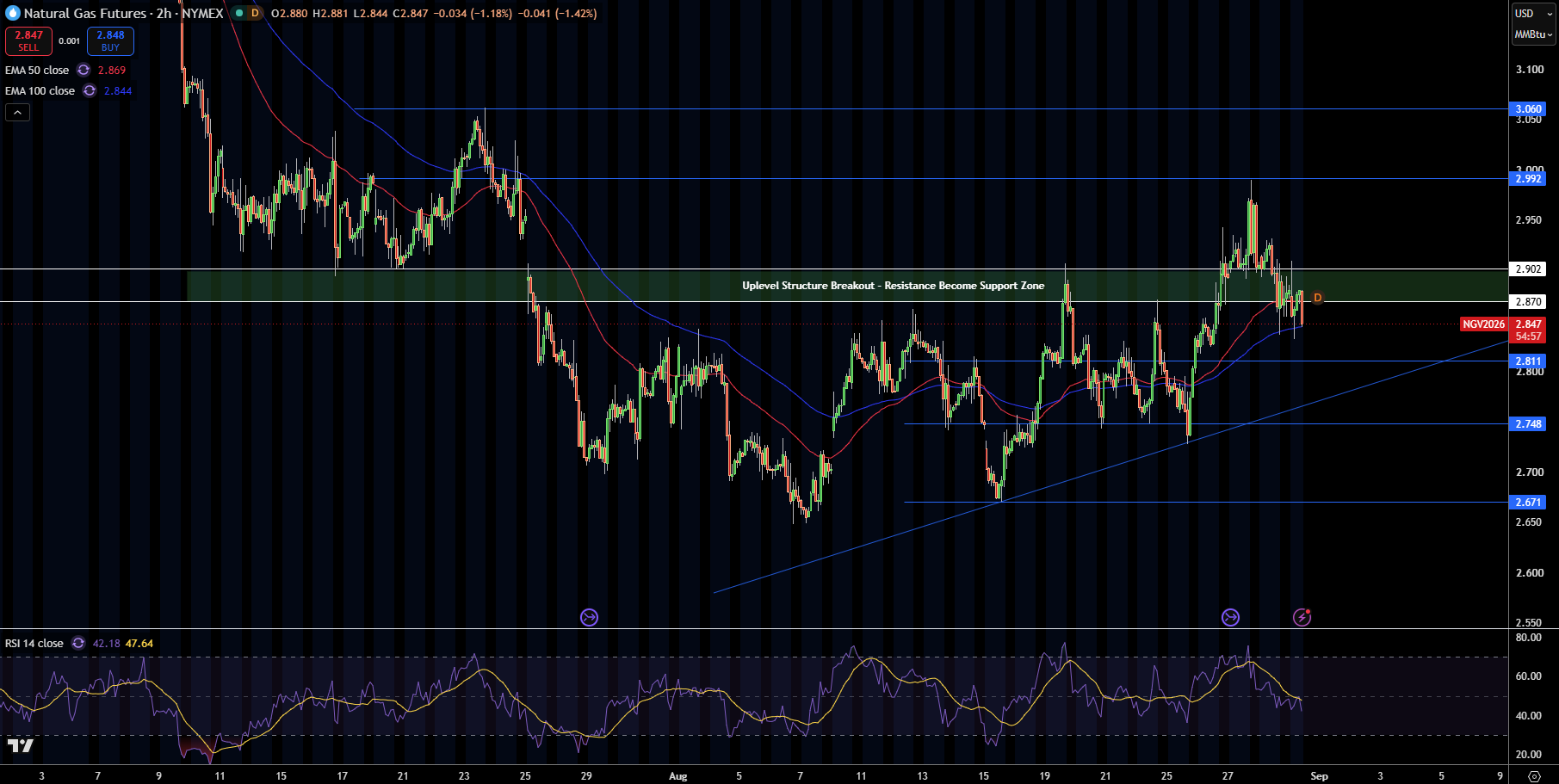The height and width of the screenshot is (784, 1559).
Task: Open the USD currency dropdown
Action: [x=1533, y=13]
